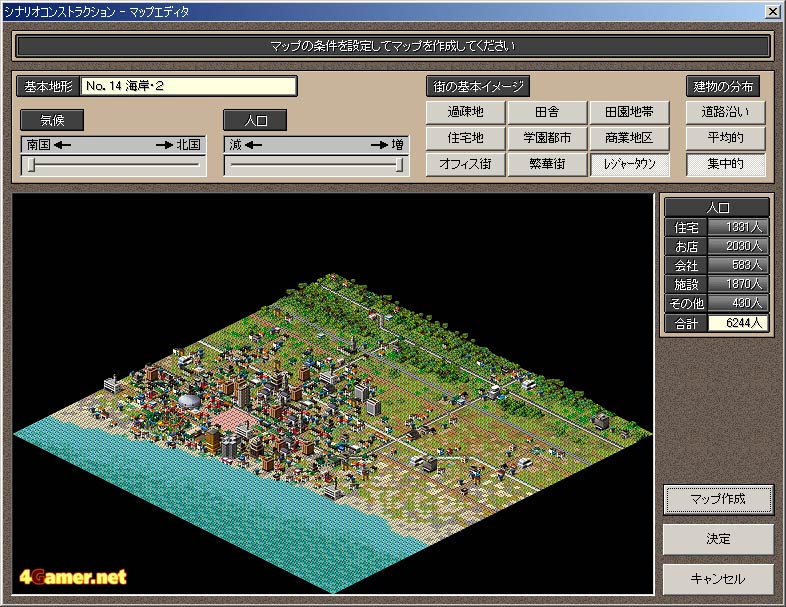Image resolution: width=786 pixels, height=607 pixels.
Task: Select the 田園地帯 town image option
Action: [x=629, y=112]
